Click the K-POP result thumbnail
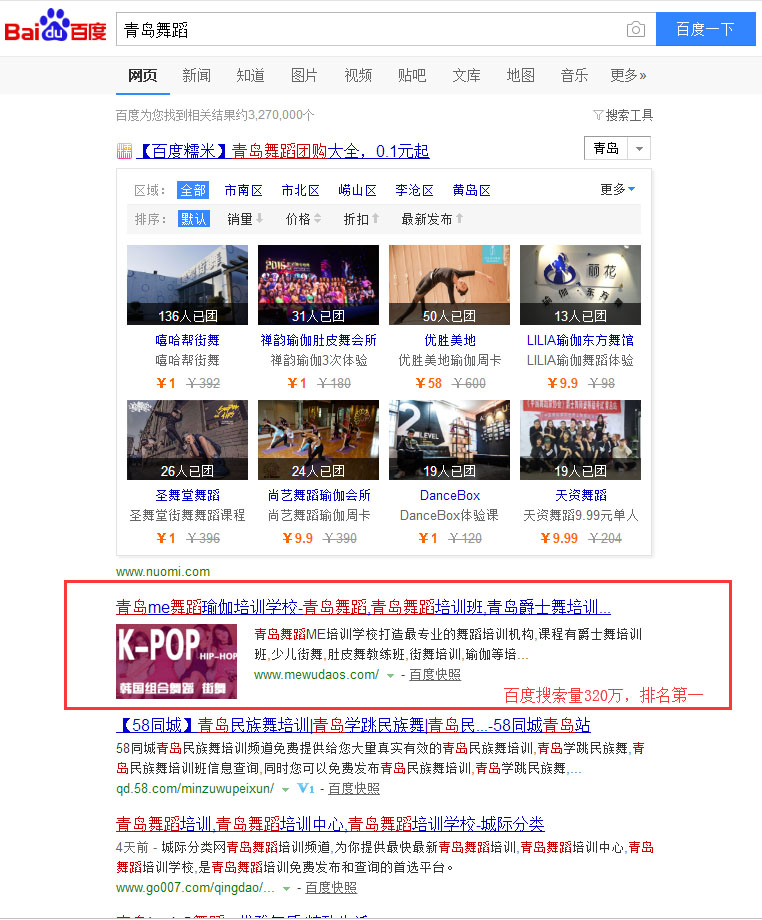Viewport: 762px width, 920px height. pyautogui.click(x=177, y=661)
